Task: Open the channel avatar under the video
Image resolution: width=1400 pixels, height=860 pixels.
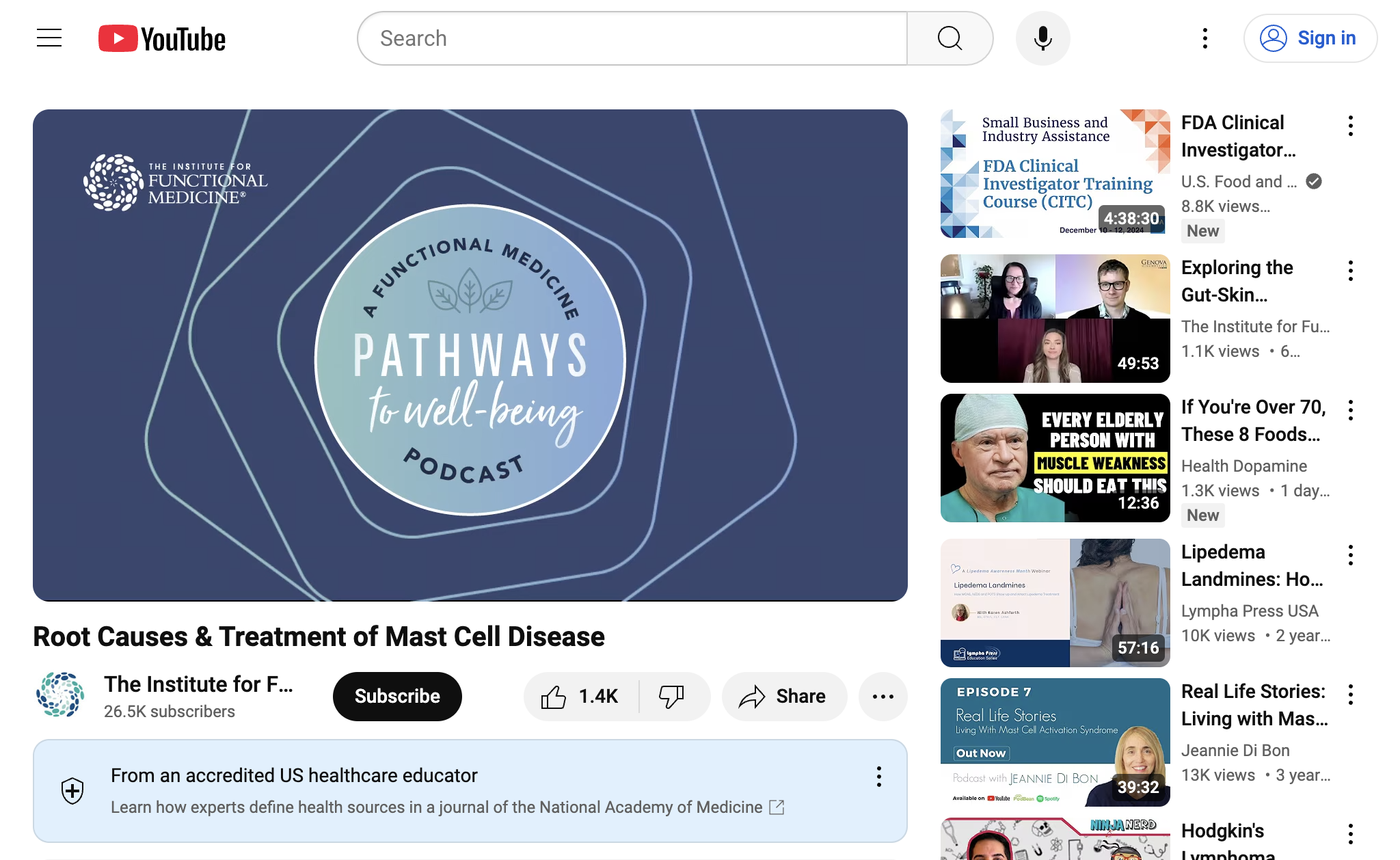Action: tap(60, 695)
